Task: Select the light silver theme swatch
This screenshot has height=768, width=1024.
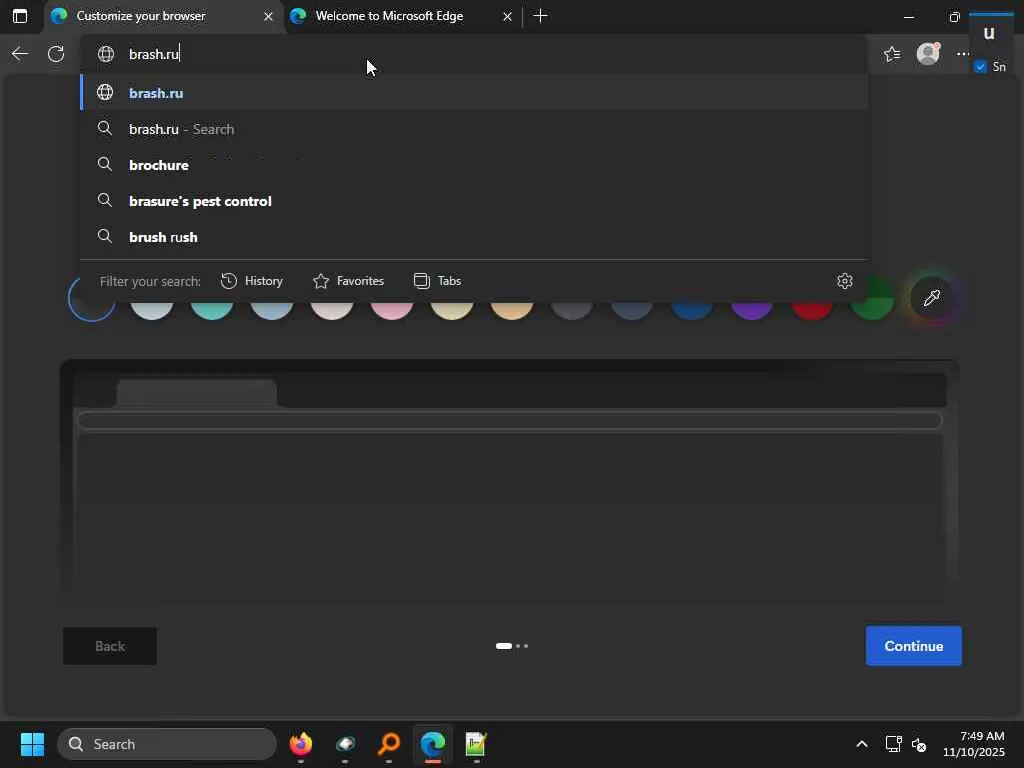Action: [152, 310]
